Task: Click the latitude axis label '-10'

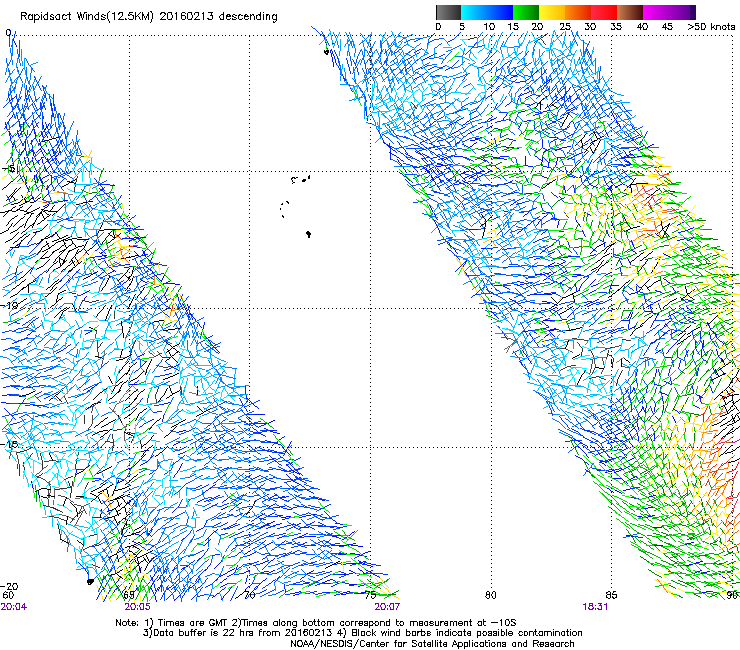Action: (10, 305)
